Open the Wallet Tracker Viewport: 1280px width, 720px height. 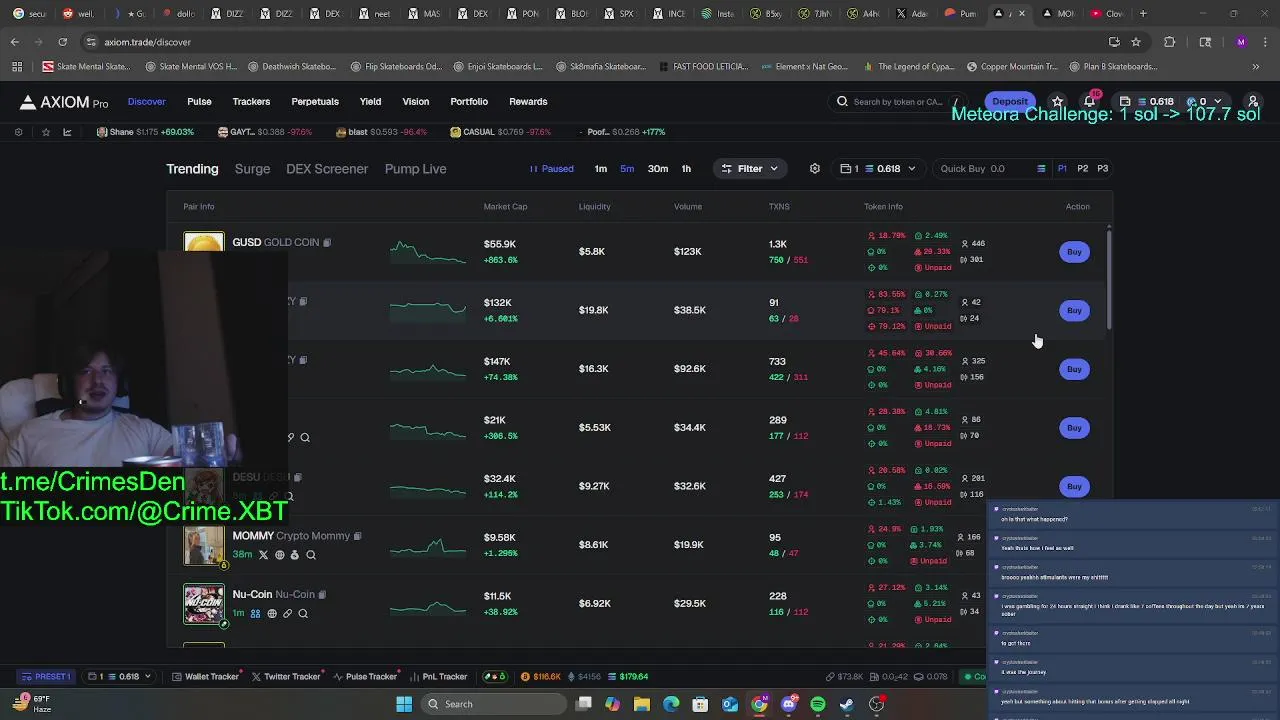tap(205, 677)
